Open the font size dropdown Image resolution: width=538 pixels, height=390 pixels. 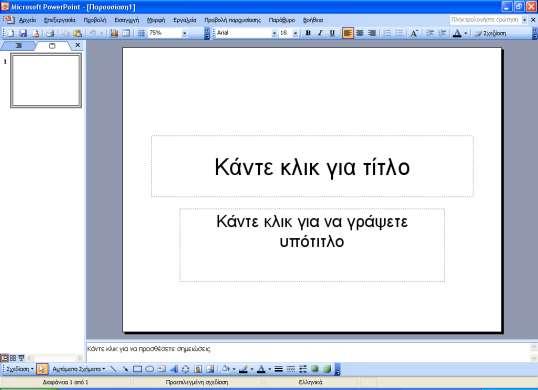[x=295, y=33]
